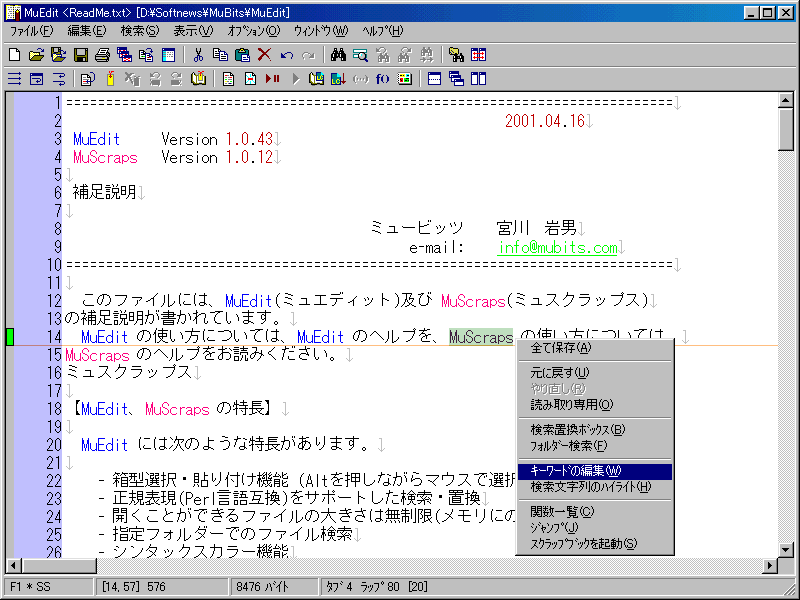Click the three-lines-with-arrows wrap icon

pyautogui.click(x=15, y=79)
